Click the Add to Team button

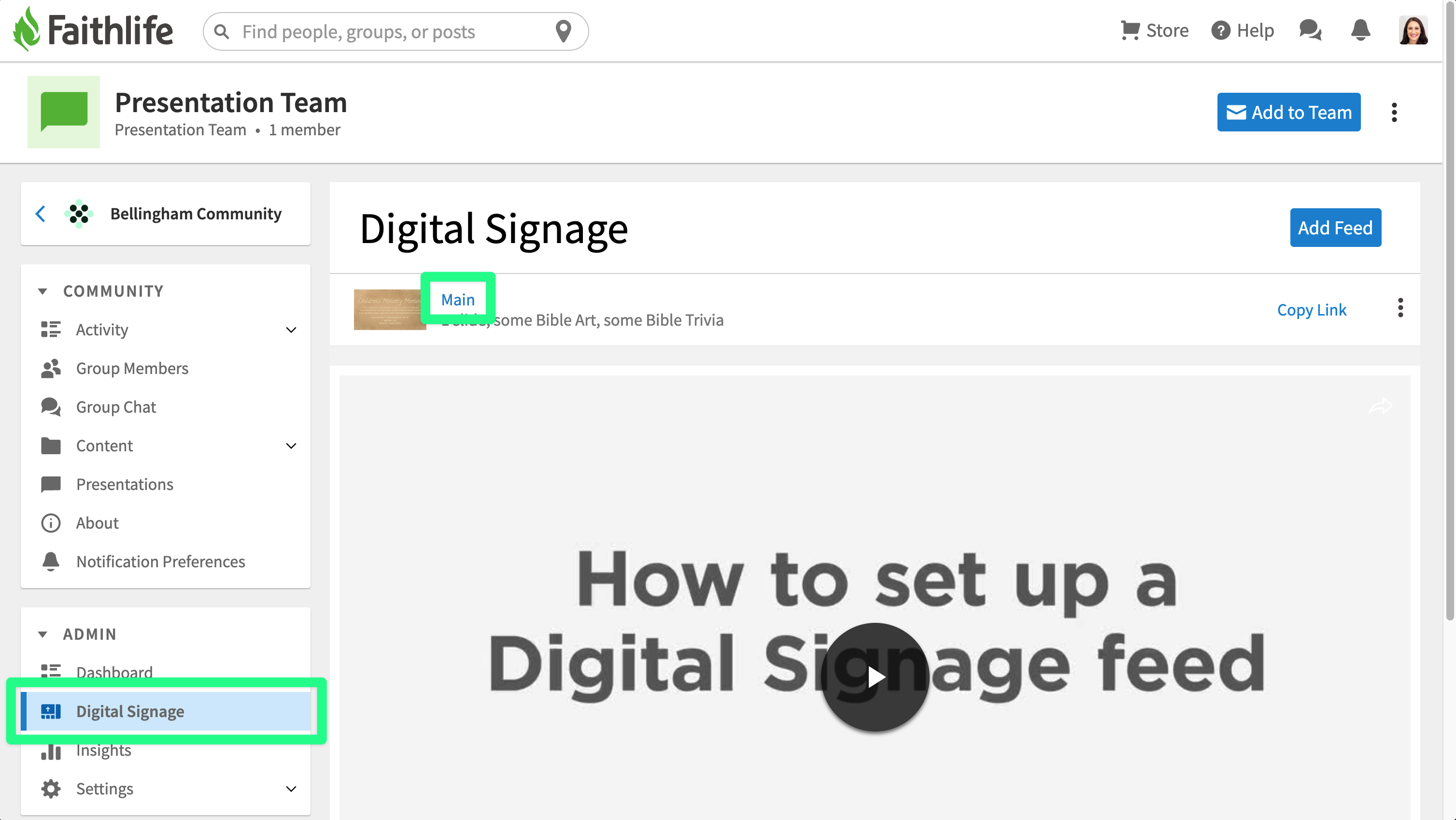pyautogui.click(x=1288, y=112)
